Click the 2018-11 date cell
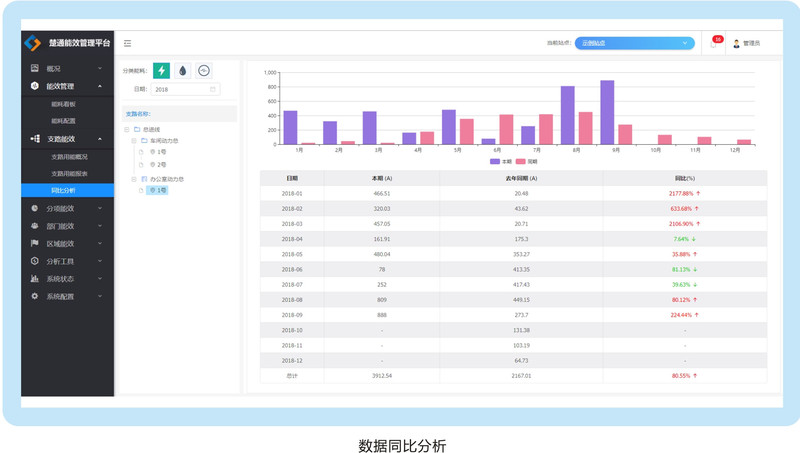Image resolution: width=800 pixels, height=453 pixels. (x=292, y=345)
